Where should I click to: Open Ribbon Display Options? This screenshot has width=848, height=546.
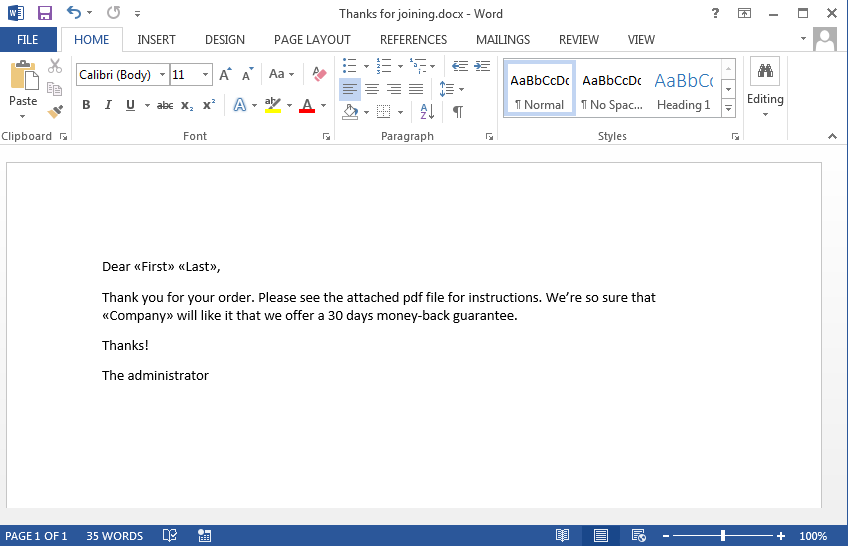tap(744, 14)
